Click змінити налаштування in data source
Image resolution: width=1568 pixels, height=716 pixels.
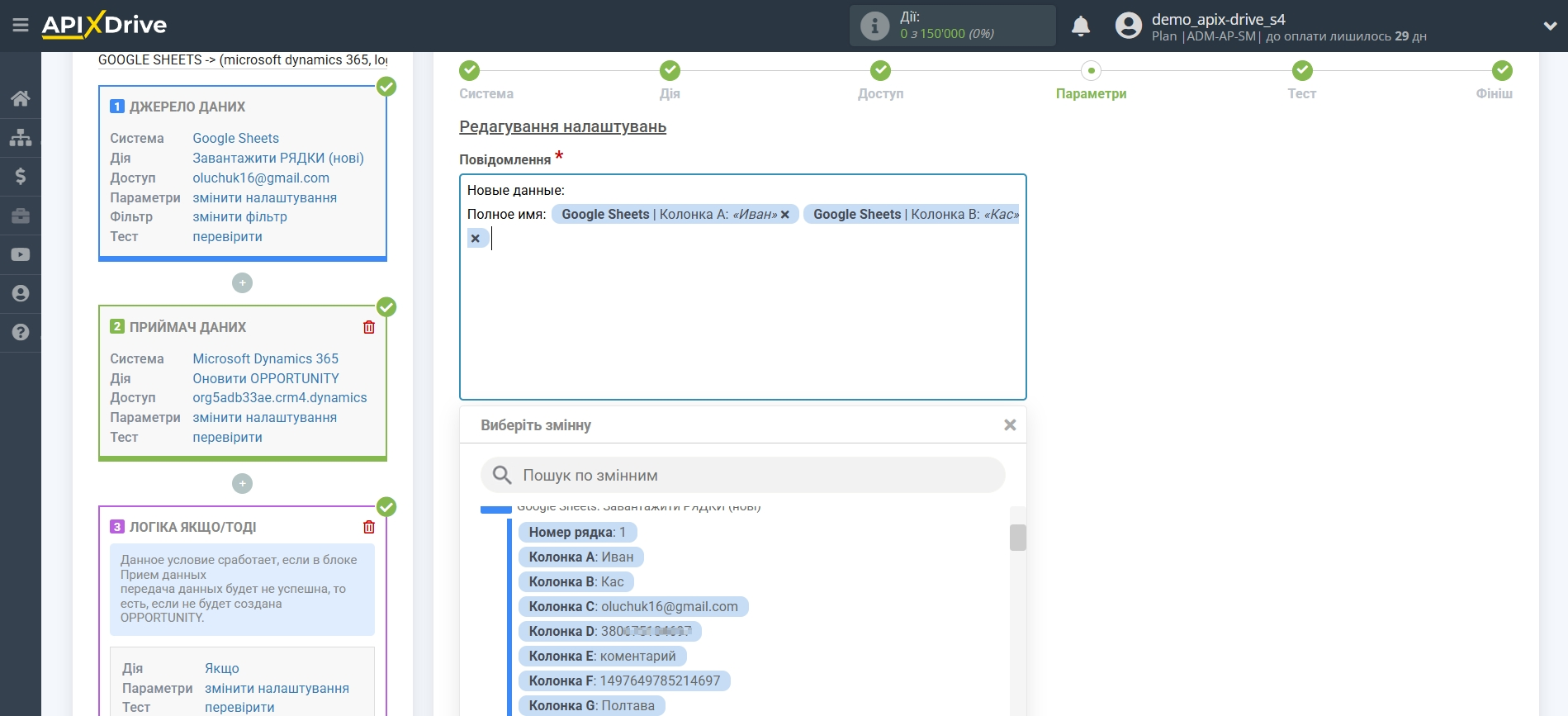point(264,197)
